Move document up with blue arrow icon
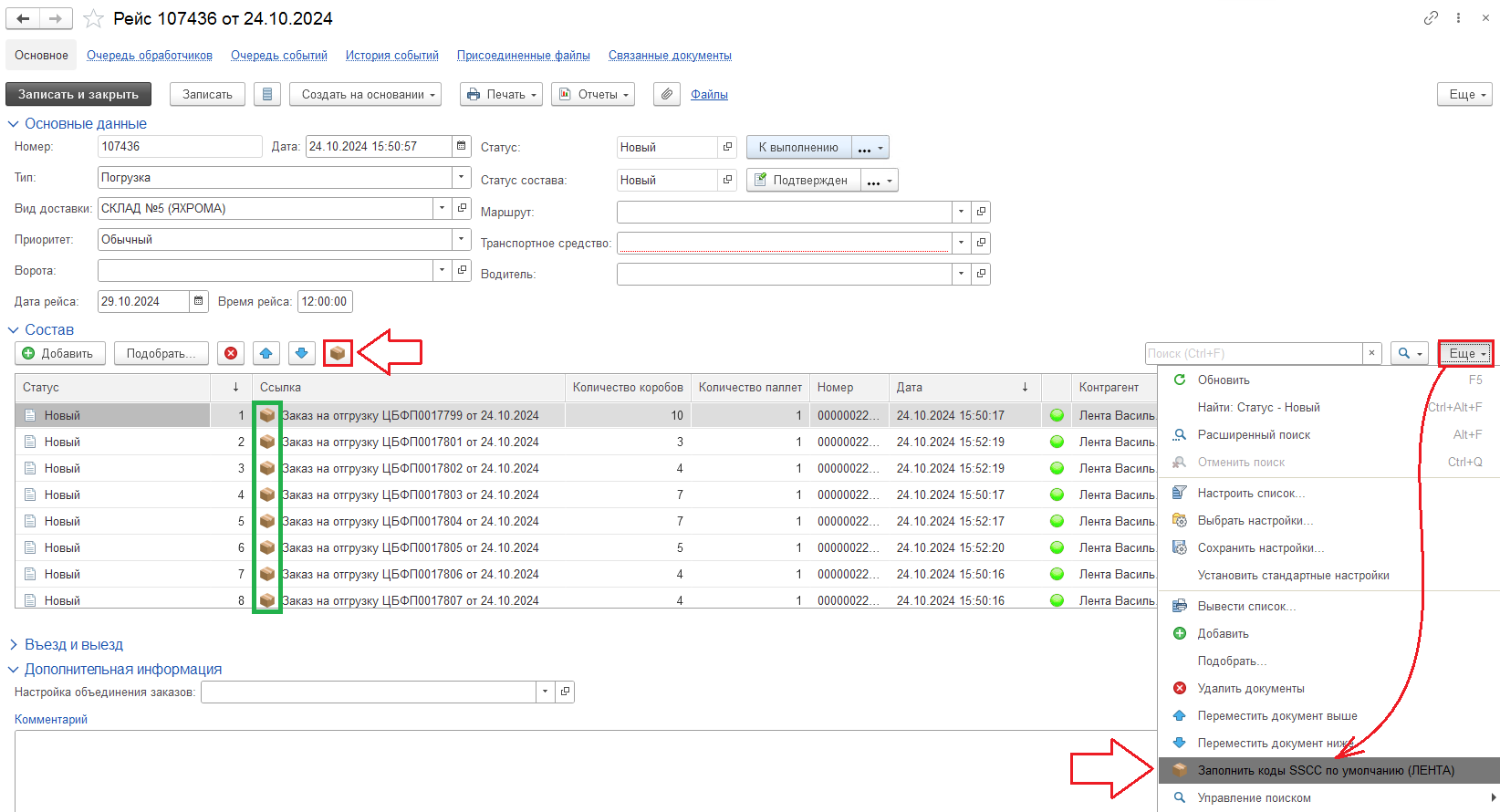The image size is (1500, 812). point(266,353)
